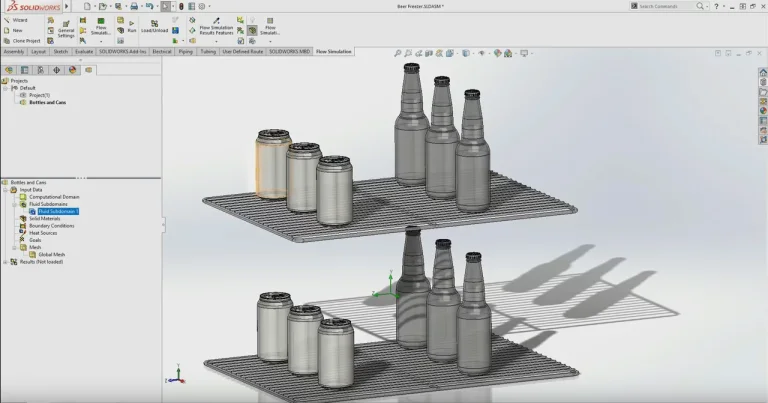Viewport: 768px width, 403px height.
Task: Expand the Results (Not loaded) node
Action: point(6,262)
